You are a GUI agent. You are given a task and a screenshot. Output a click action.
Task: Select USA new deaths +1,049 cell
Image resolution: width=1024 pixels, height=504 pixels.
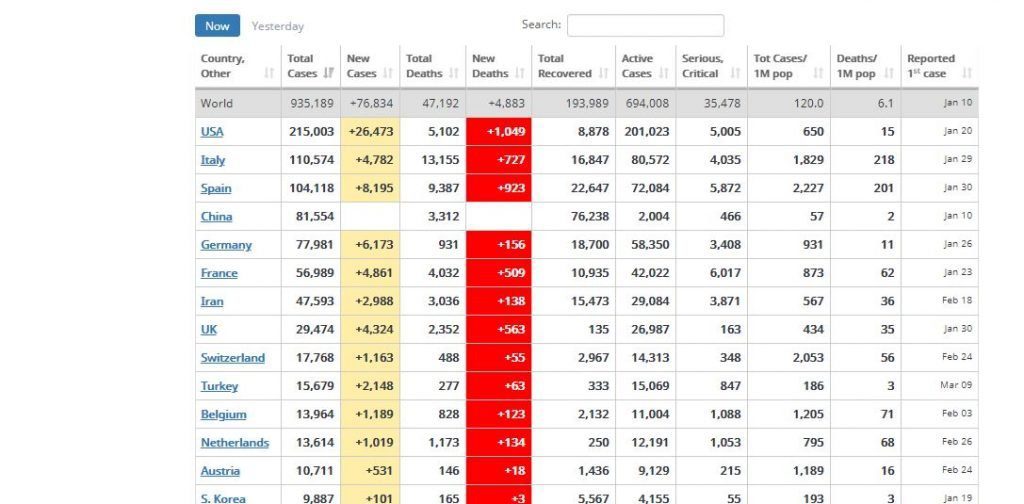pos(499,132)
